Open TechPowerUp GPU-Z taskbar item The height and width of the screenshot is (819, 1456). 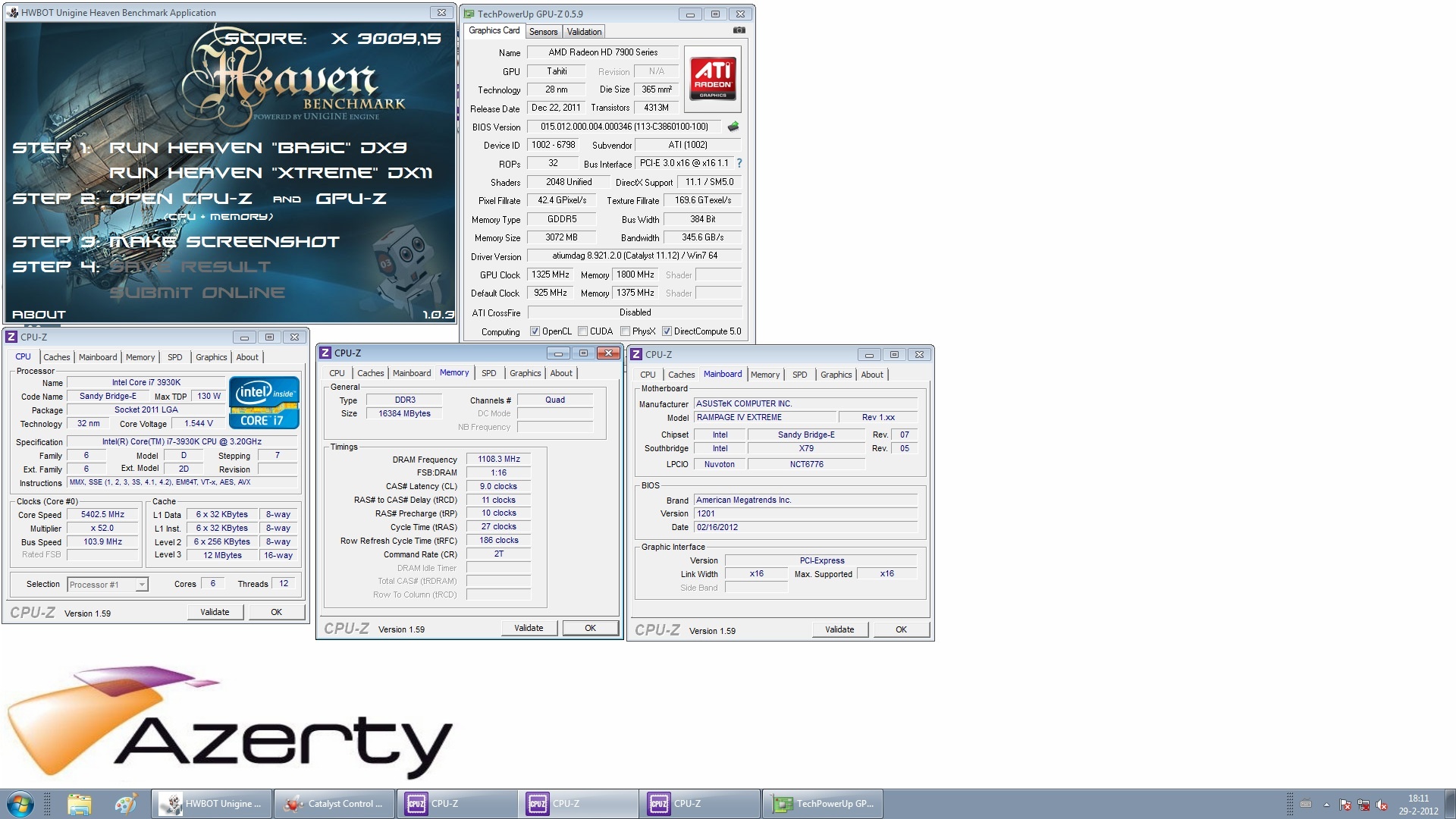coord(823,804)
